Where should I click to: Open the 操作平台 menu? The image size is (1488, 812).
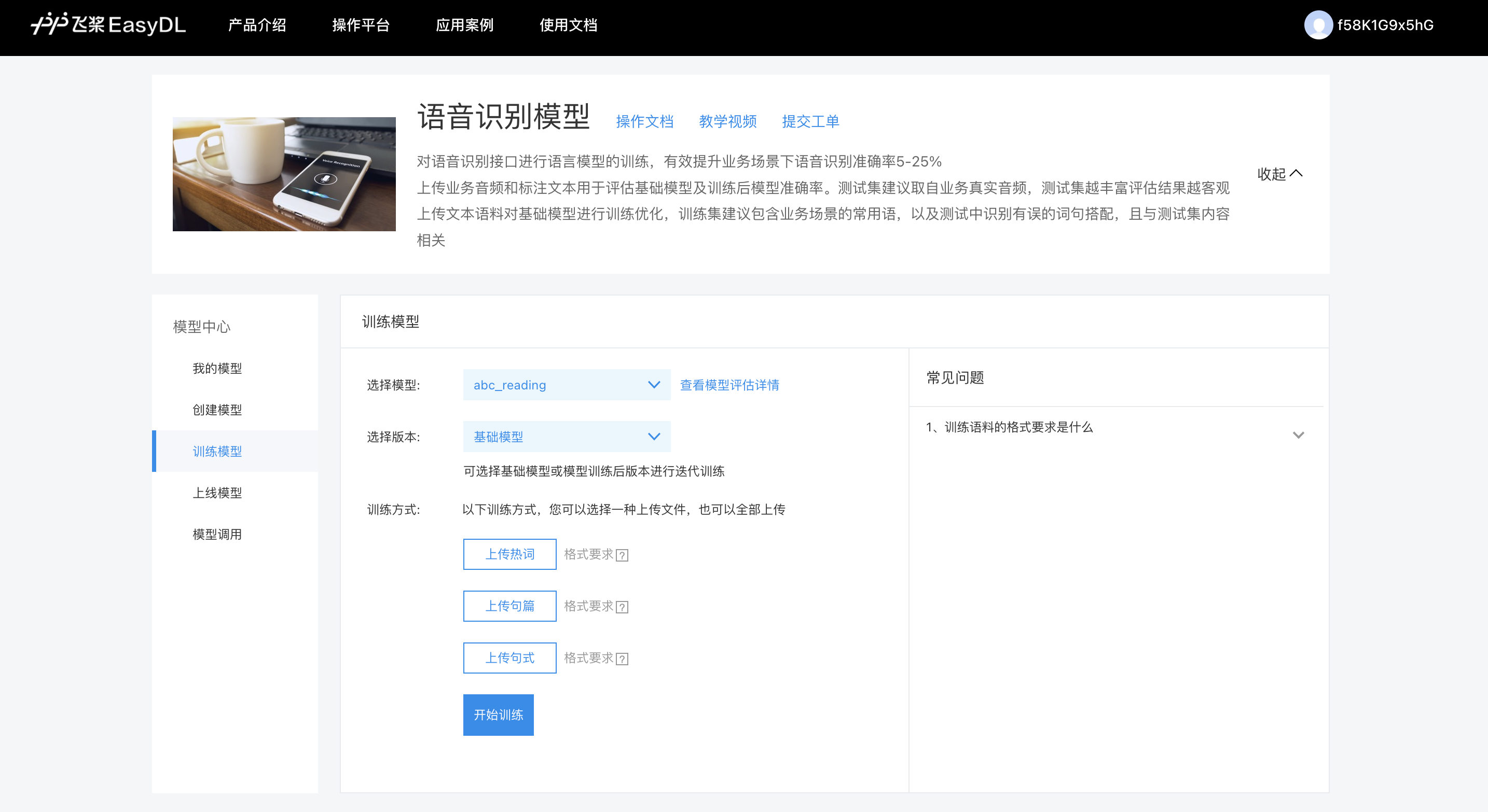361,25
